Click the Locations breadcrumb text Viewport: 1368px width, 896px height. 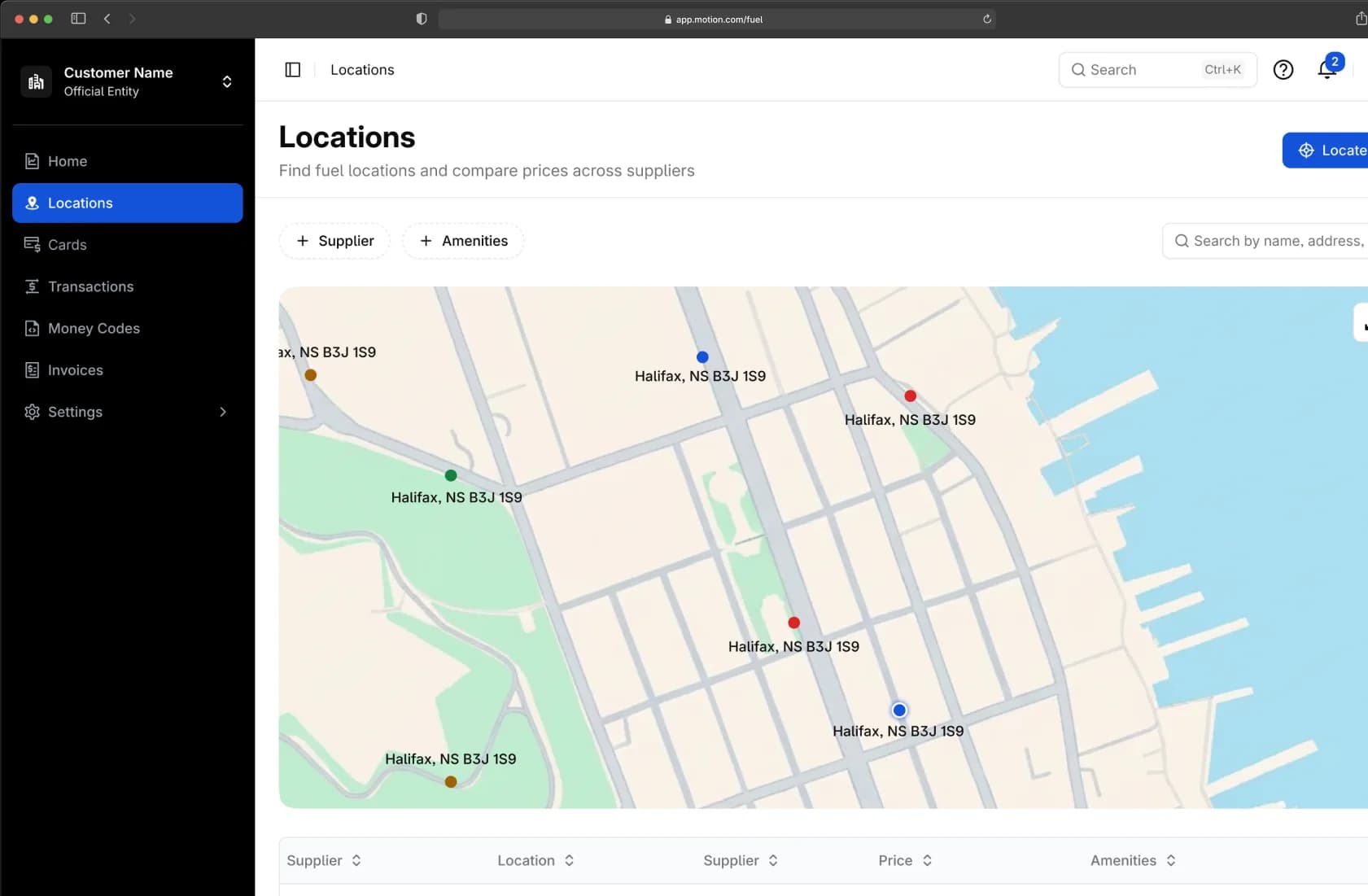(x=362, y=70)
